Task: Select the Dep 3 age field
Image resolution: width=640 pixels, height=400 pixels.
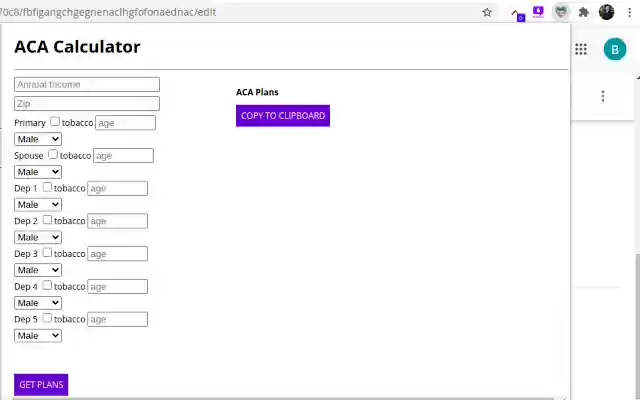Action: coord(118,253)
